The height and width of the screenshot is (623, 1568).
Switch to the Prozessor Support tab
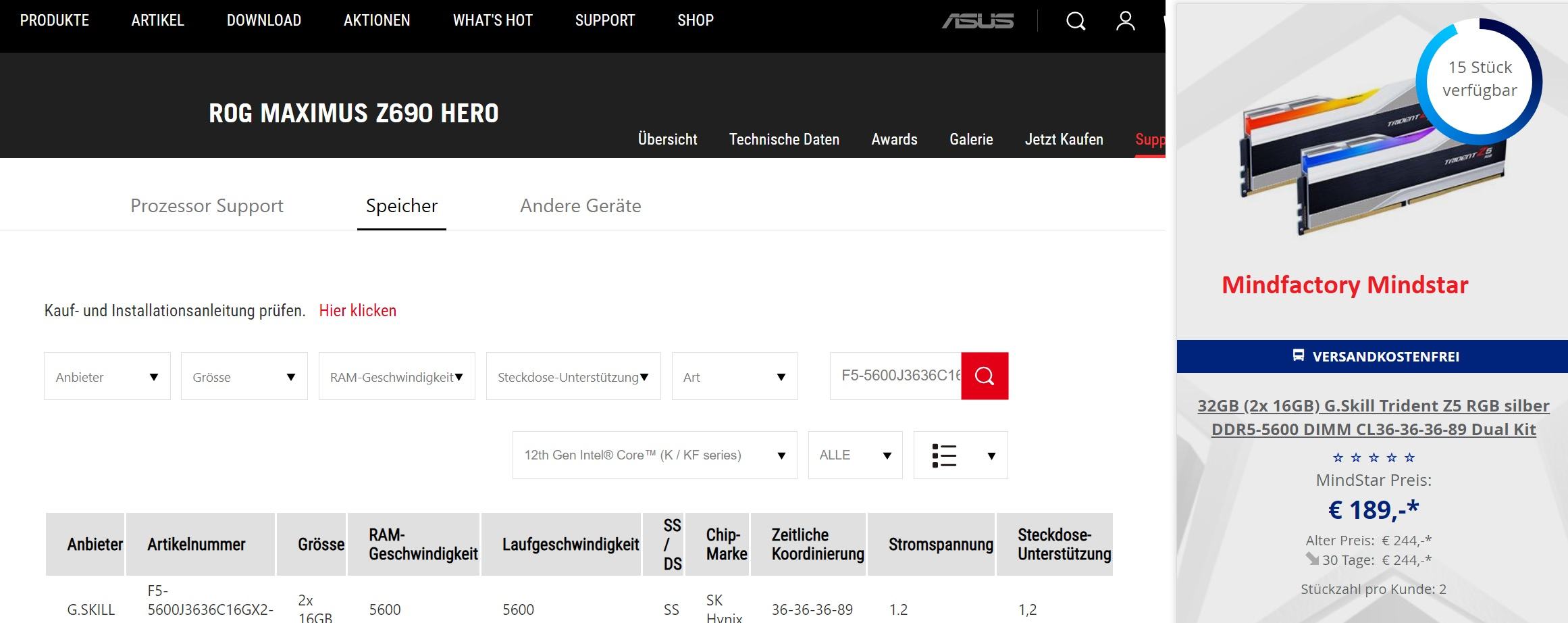(x=207, y=205)
